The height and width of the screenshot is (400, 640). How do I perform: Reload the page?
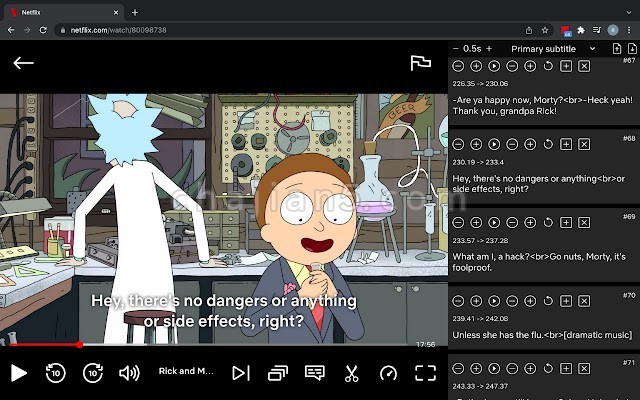(43, 30)
